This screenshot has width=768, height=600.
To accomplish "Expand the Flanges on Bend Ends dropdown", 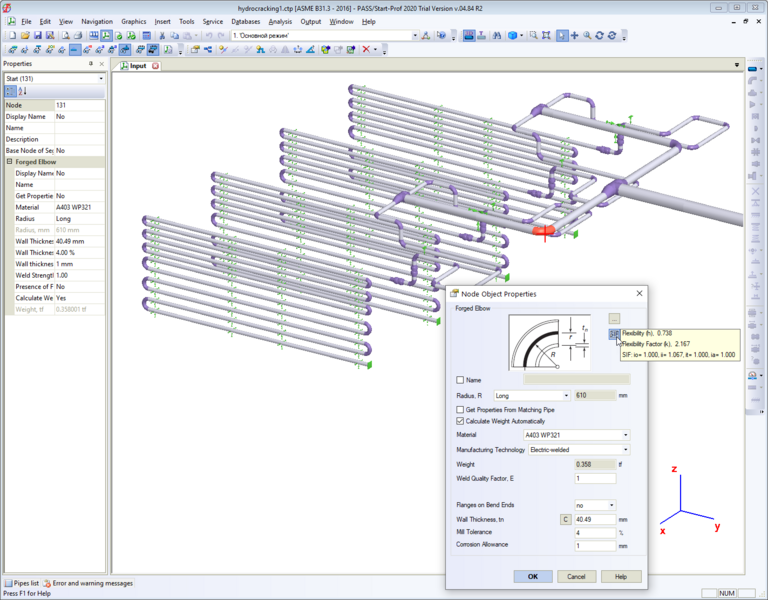I will click(611, 505).
